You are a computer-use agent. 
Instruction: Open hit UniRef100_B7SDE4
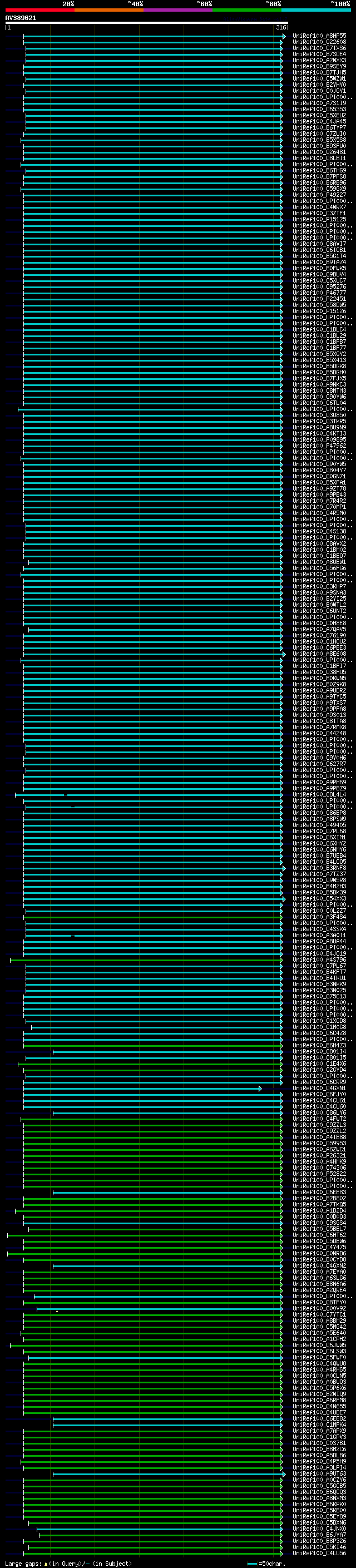[x=319, y=54]
